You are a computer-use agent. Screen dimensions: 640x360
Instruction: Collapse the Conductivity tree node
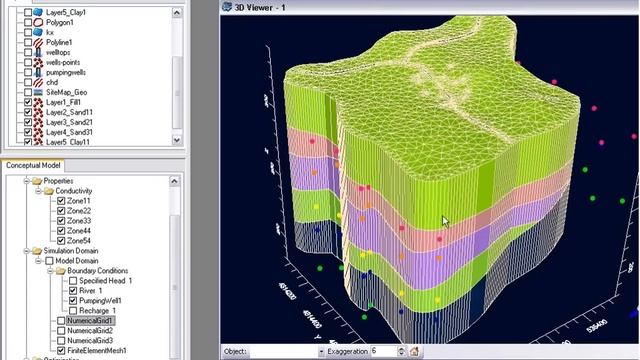pos(38,191)
